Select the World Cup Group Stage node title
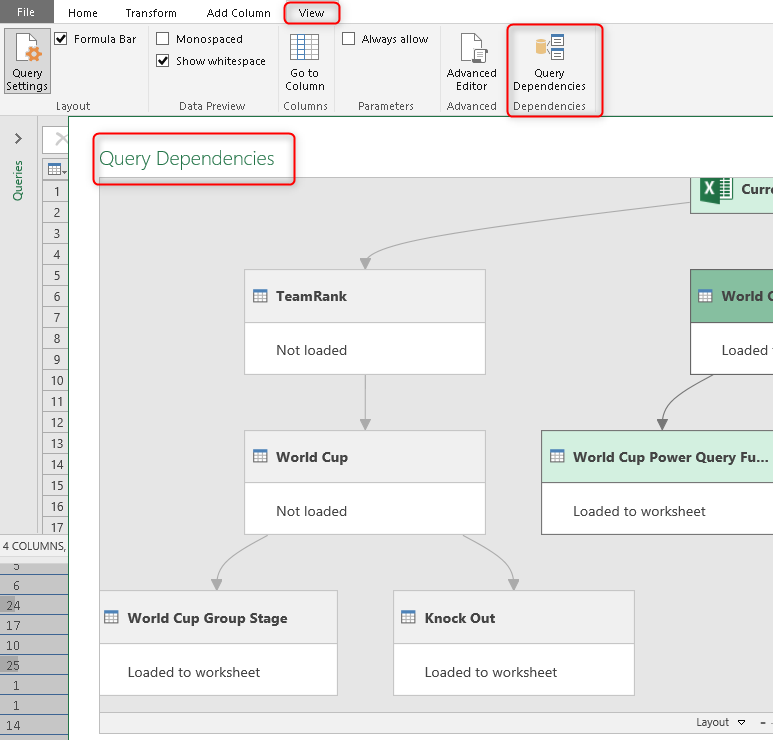This screenshot has height=740, width=773. 208,618
